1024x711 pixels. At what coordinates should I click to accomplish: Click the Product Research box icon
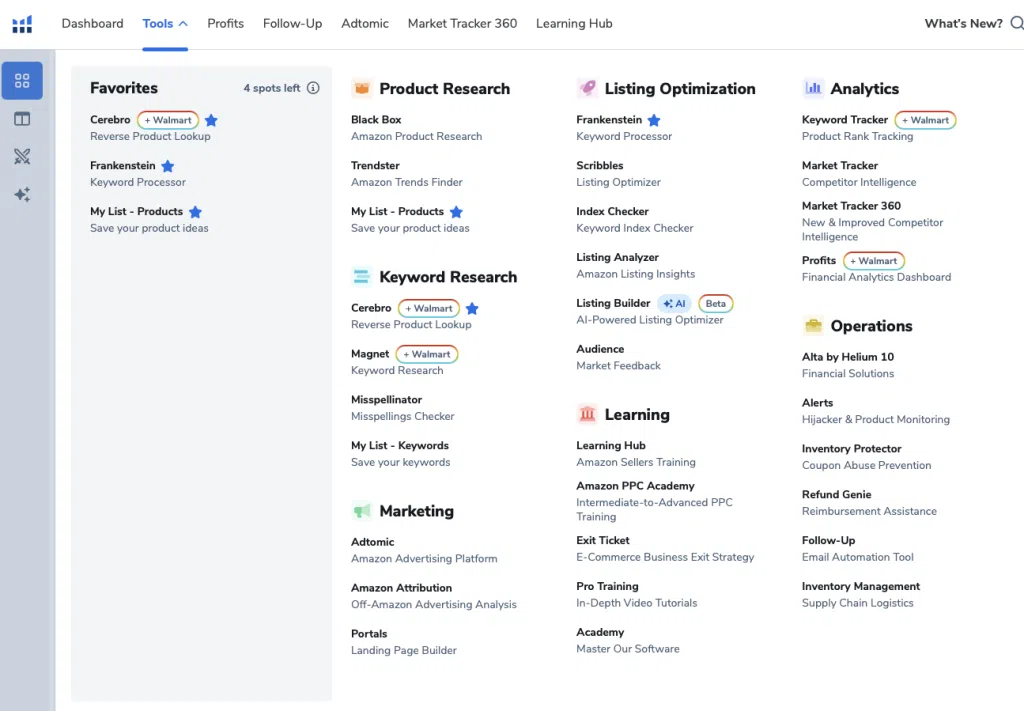(x=362, y=88)
